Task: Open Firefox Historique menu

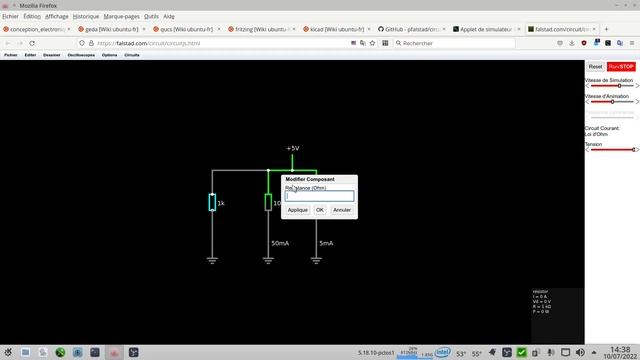Action: coord(86,16)
